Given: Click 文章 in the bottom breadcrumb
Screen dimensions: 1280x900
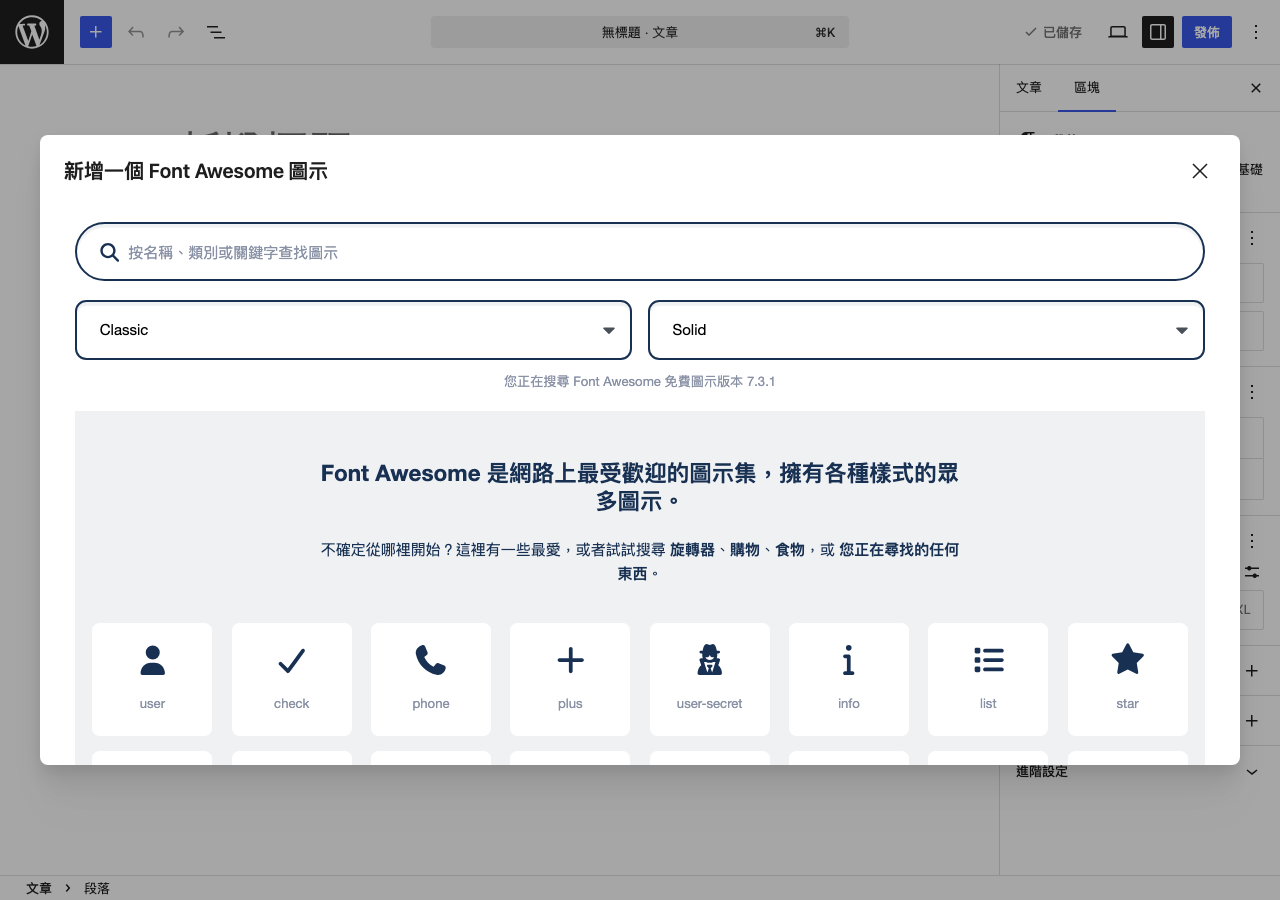Looking at the screenshot, I should [x=39, y=888].
